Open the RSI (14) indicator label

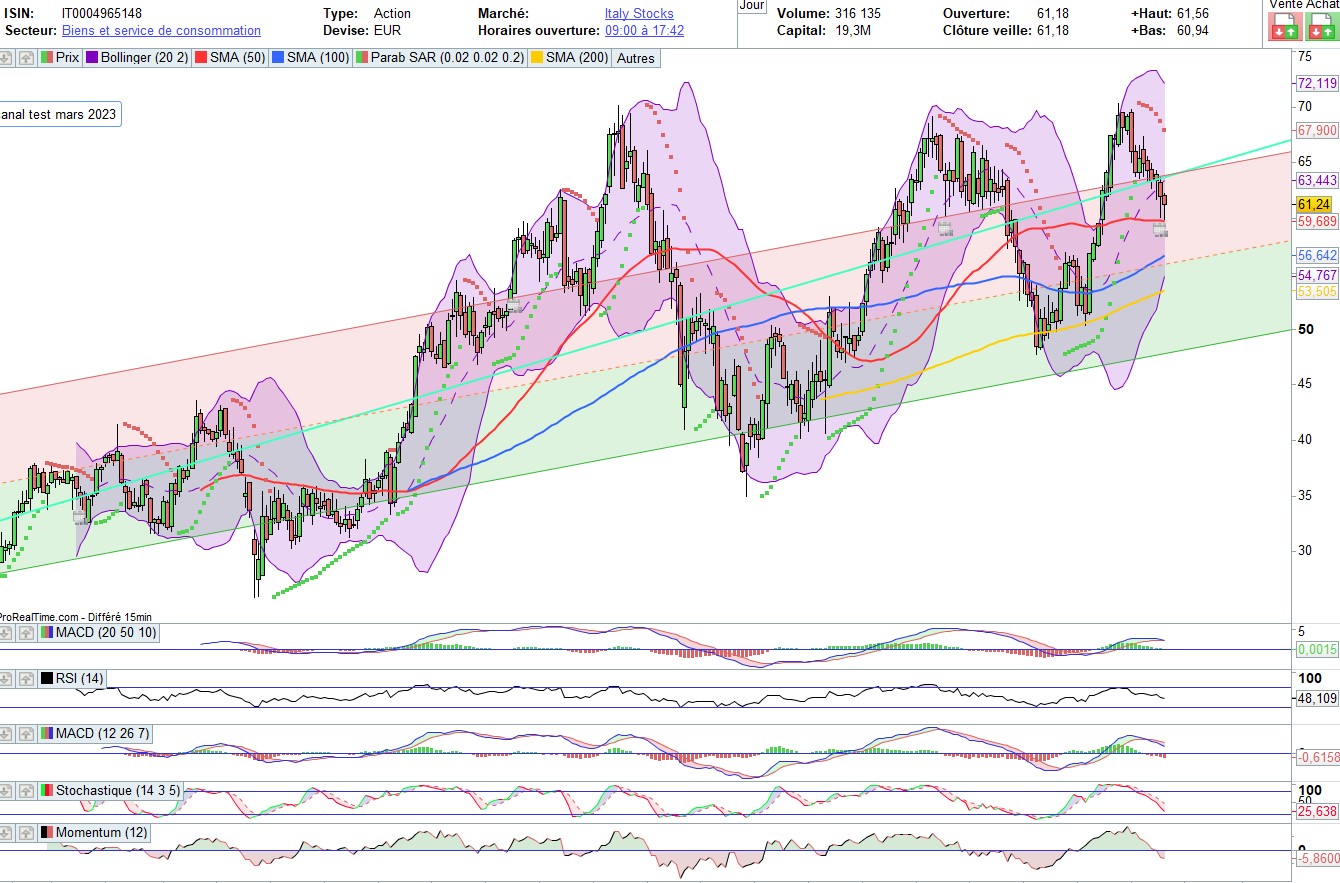[x=72, y=679]
